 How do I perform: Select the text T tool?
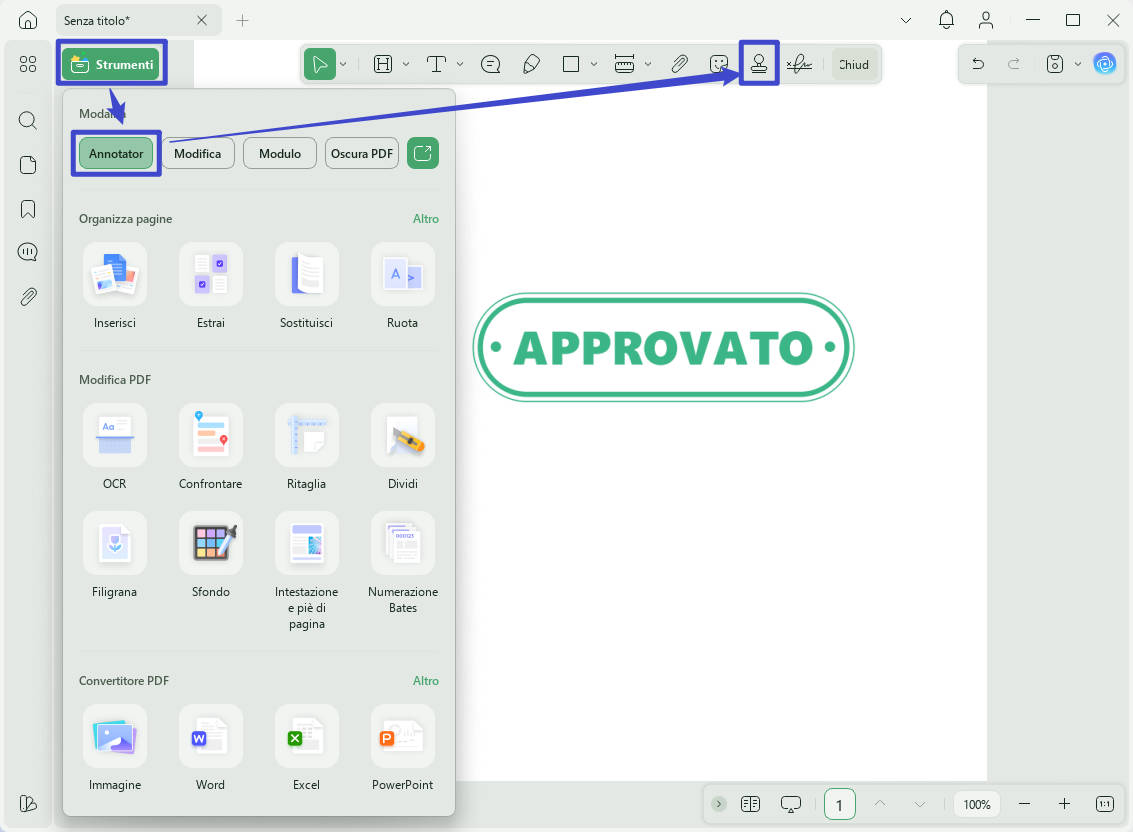(x=436, y=64)
